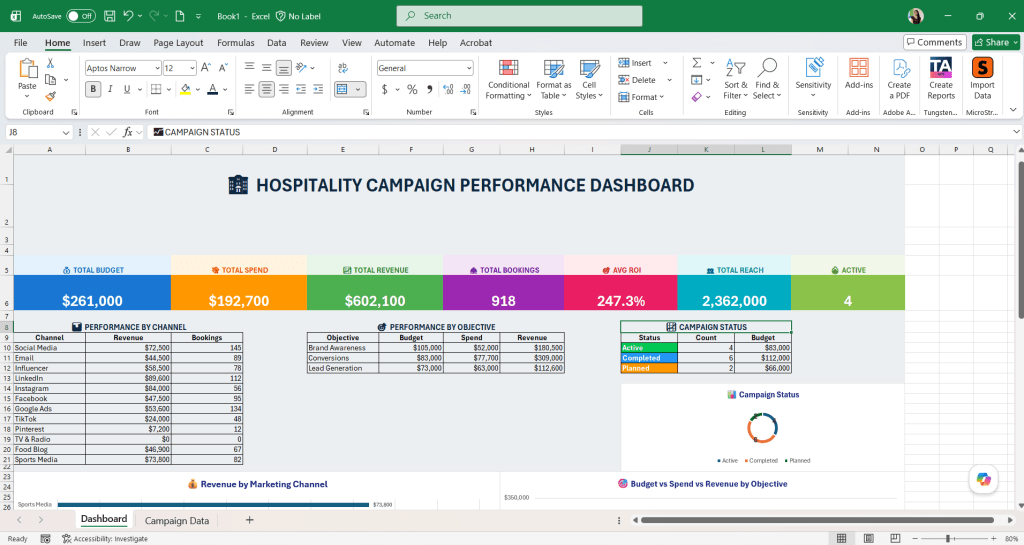Click the Search box in title bar
The image size is (1024, 545).
(519, 16)
